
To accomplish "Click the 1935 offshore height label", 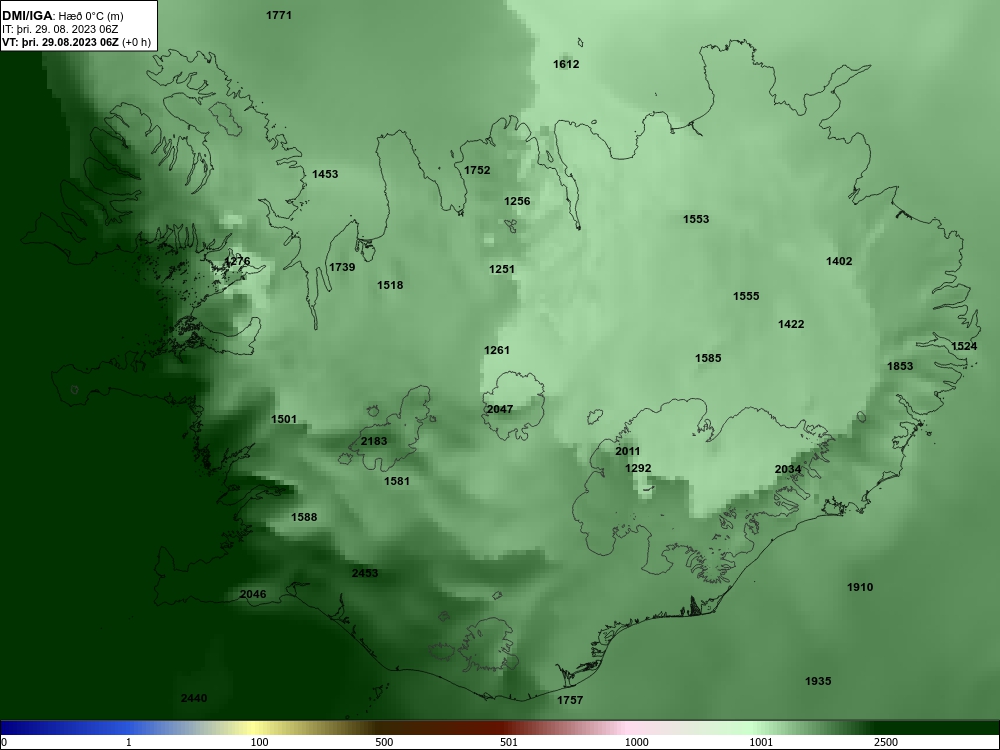I will pos(818,681).
